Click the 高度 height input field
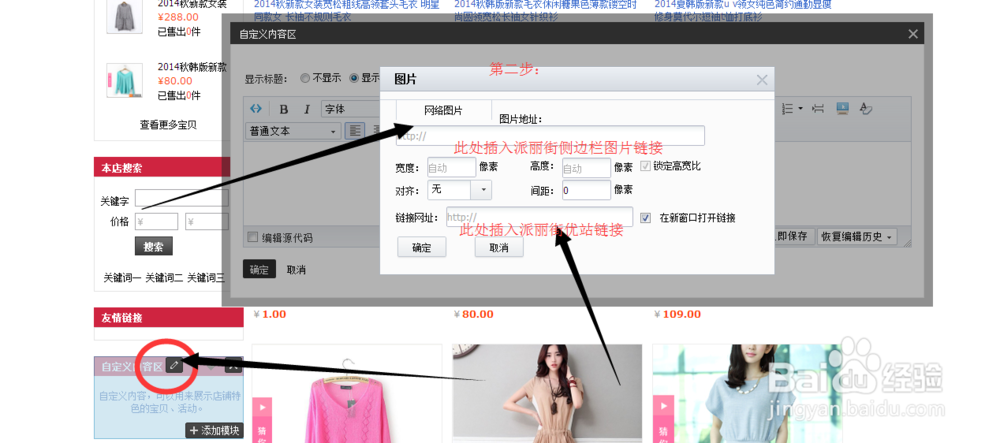Viewport: 1000px width, 443px height. click(587, 168)
